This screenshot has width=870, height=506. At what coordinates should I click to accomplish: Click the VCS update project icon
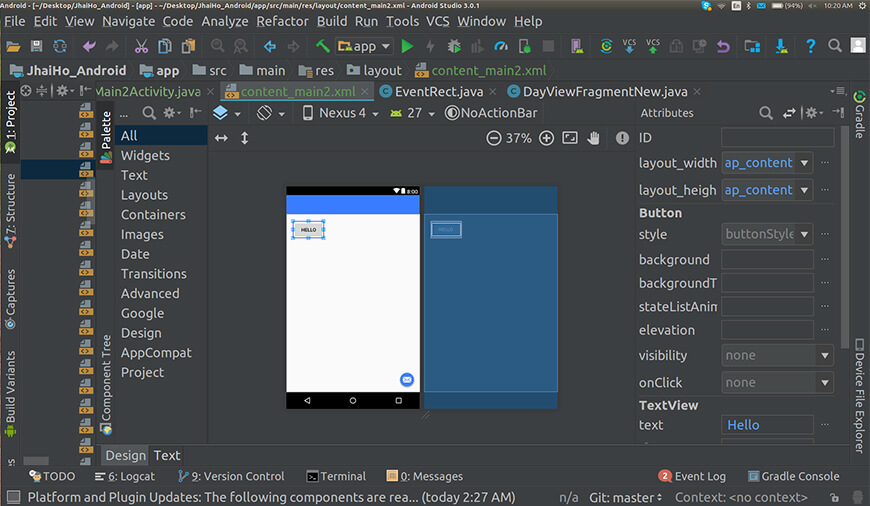(629, 46)
